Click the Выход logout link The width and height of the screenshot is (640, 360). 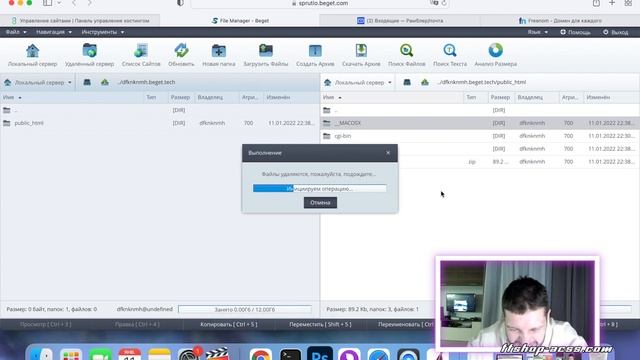click(x=616, y=32)
